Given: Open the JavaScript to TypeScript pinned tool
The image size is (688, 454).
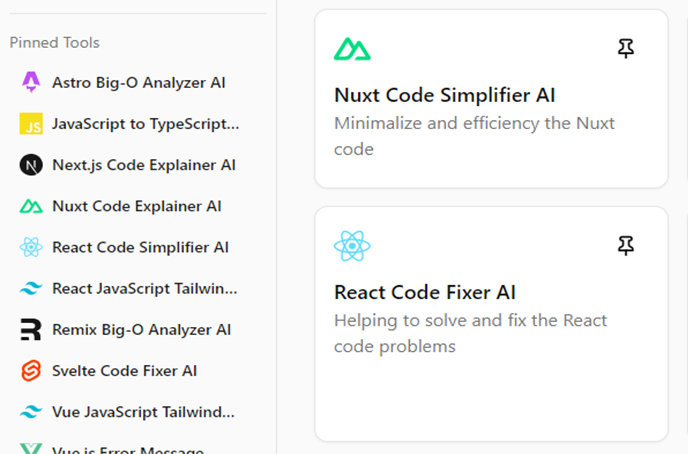Looking at the screenshot, I should pos(145,124).
